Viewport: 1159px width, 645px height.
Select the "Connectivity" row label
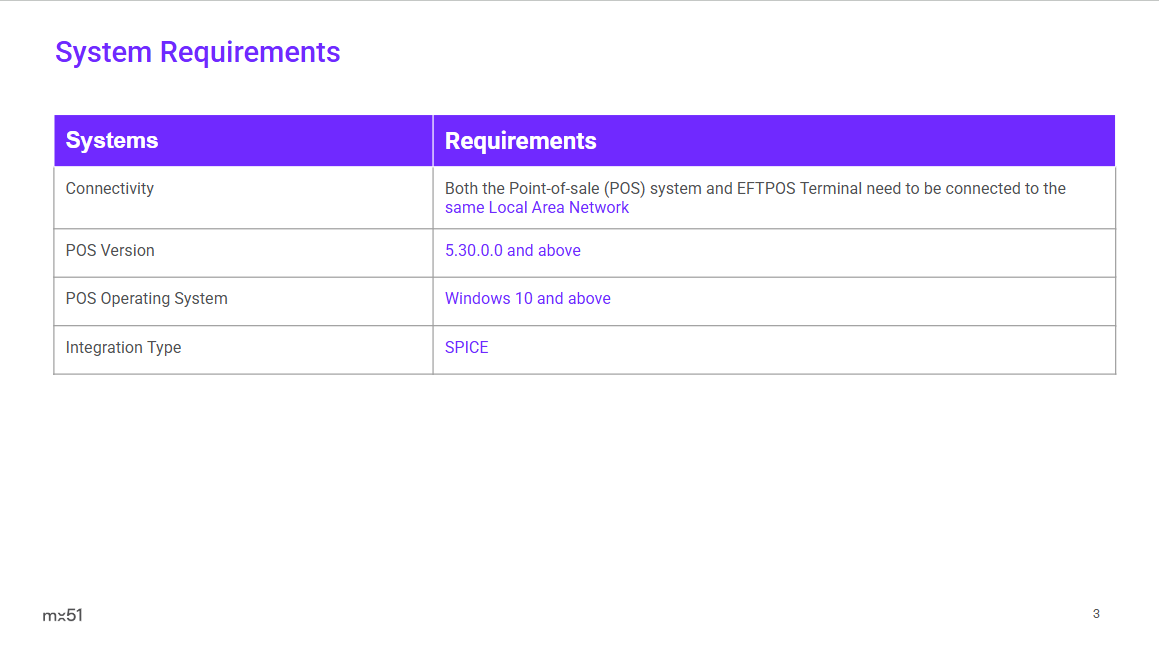click(x=110, y=188)
